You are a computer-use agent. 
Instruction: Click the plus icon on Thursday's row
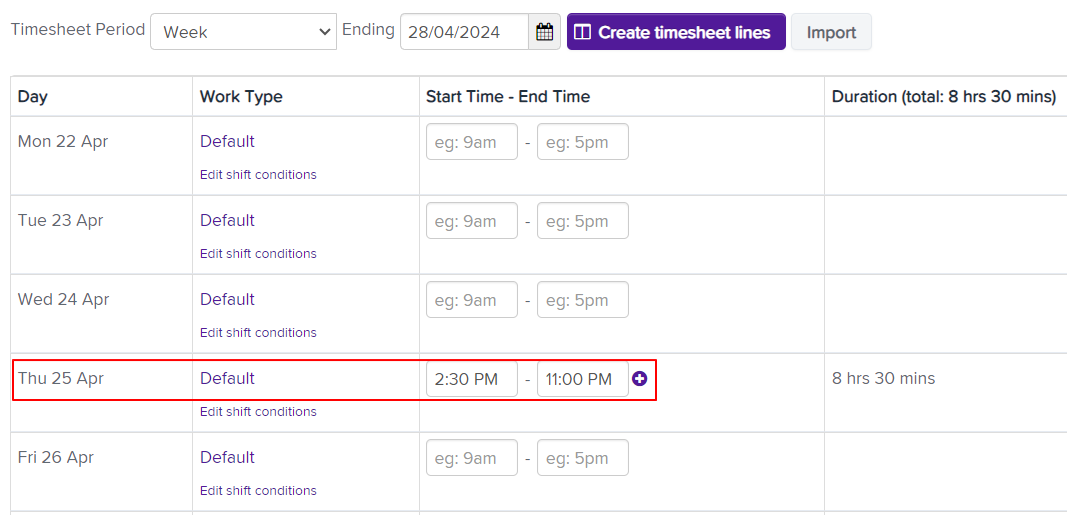click(640, 379)
